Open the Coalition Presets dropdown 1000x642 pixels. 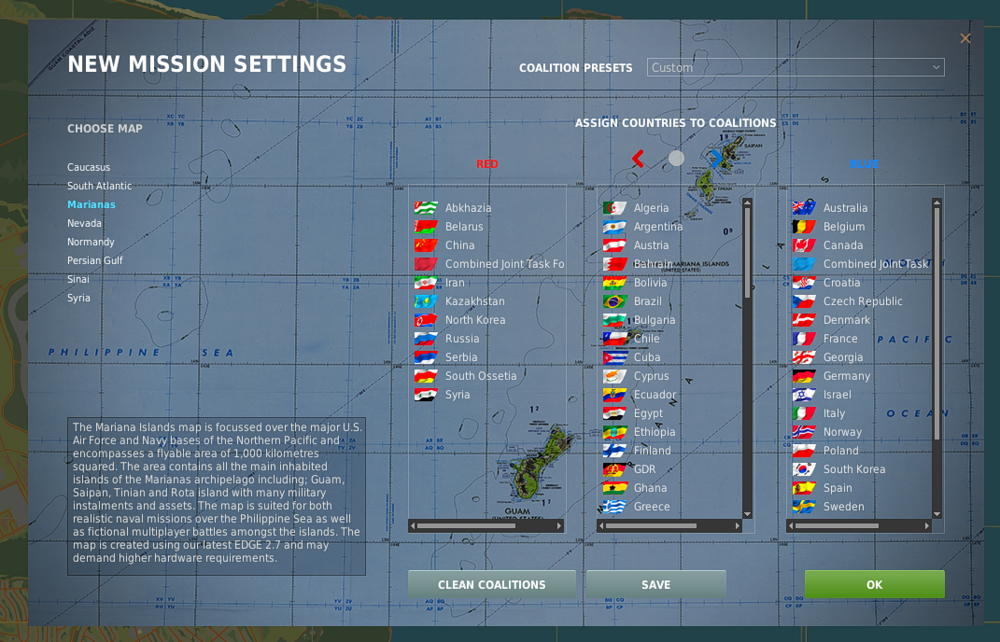tap(795, 68)
